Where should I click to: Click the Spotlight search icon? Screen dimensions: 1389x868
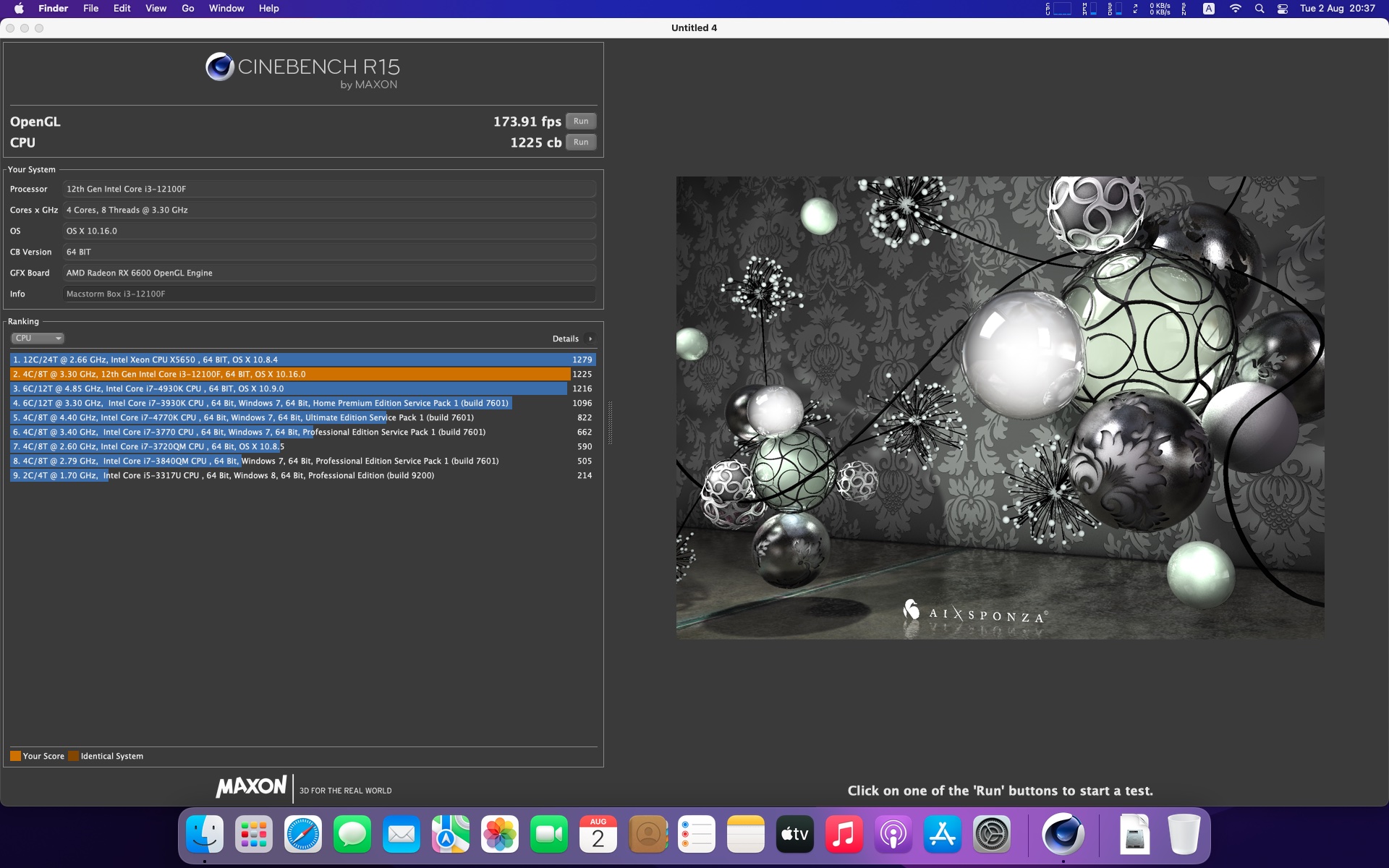tap(1260, 9)
